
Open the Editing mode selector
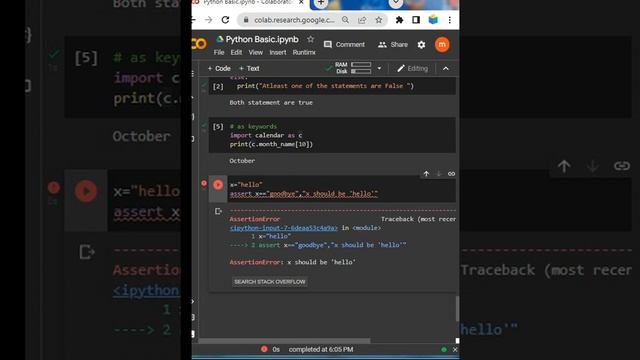coord(413,69)
